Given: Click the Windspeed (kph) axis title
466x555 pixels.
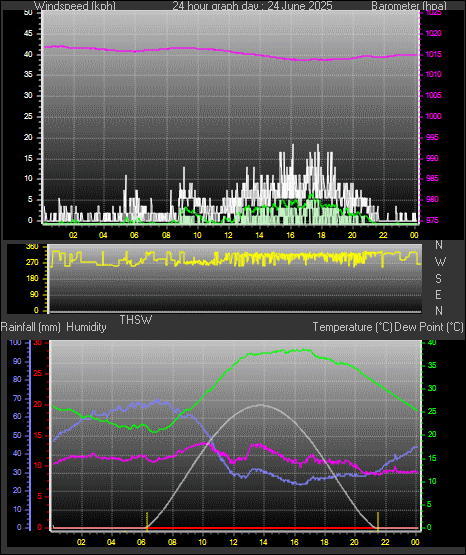Looking at the screenshot, I should point(75,5).
